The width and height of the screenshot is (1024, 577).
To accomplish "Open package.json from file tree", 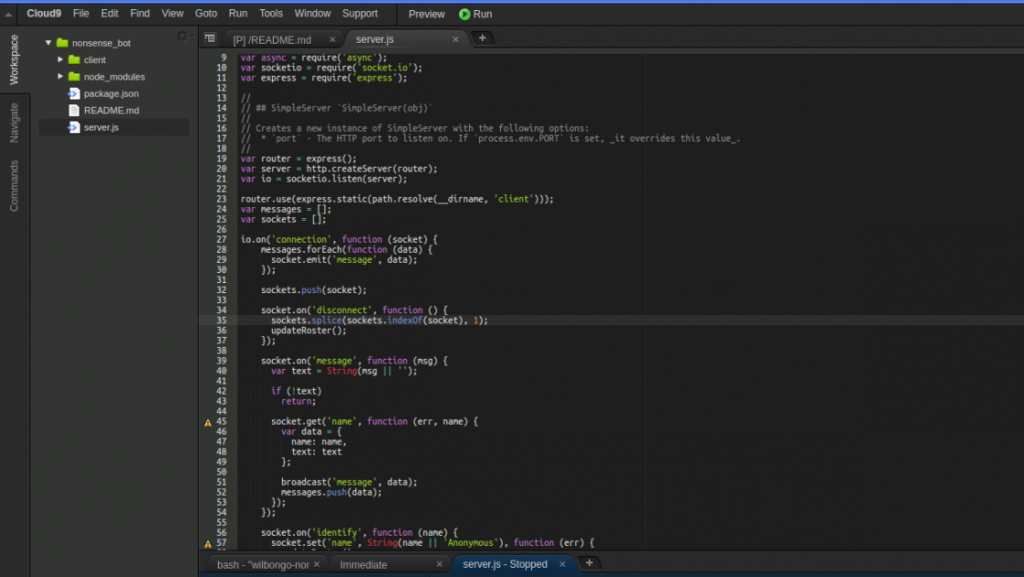I will click(x=111, y=93).
